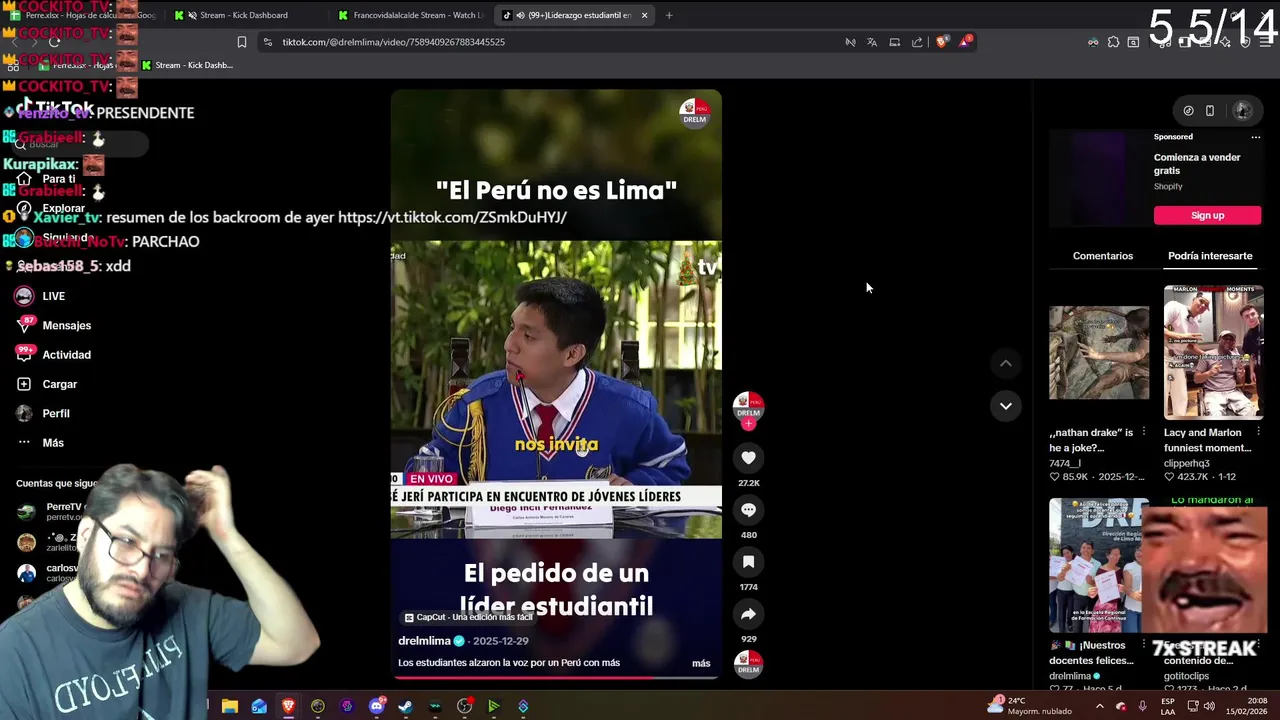
Task: Click the Brave browser taskbar icon
Action: 288,706
